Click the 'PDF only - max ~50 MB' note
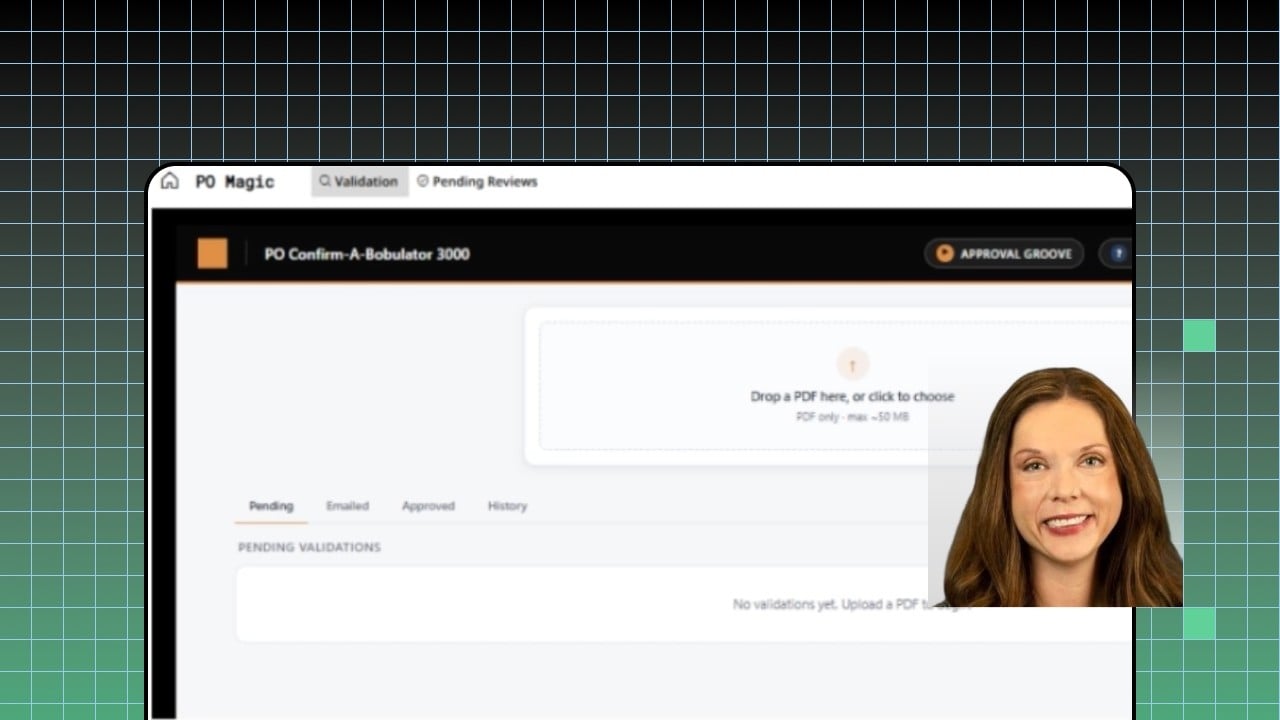The width and height of the screenshot is (1280, 720). [x=852, y=417]
